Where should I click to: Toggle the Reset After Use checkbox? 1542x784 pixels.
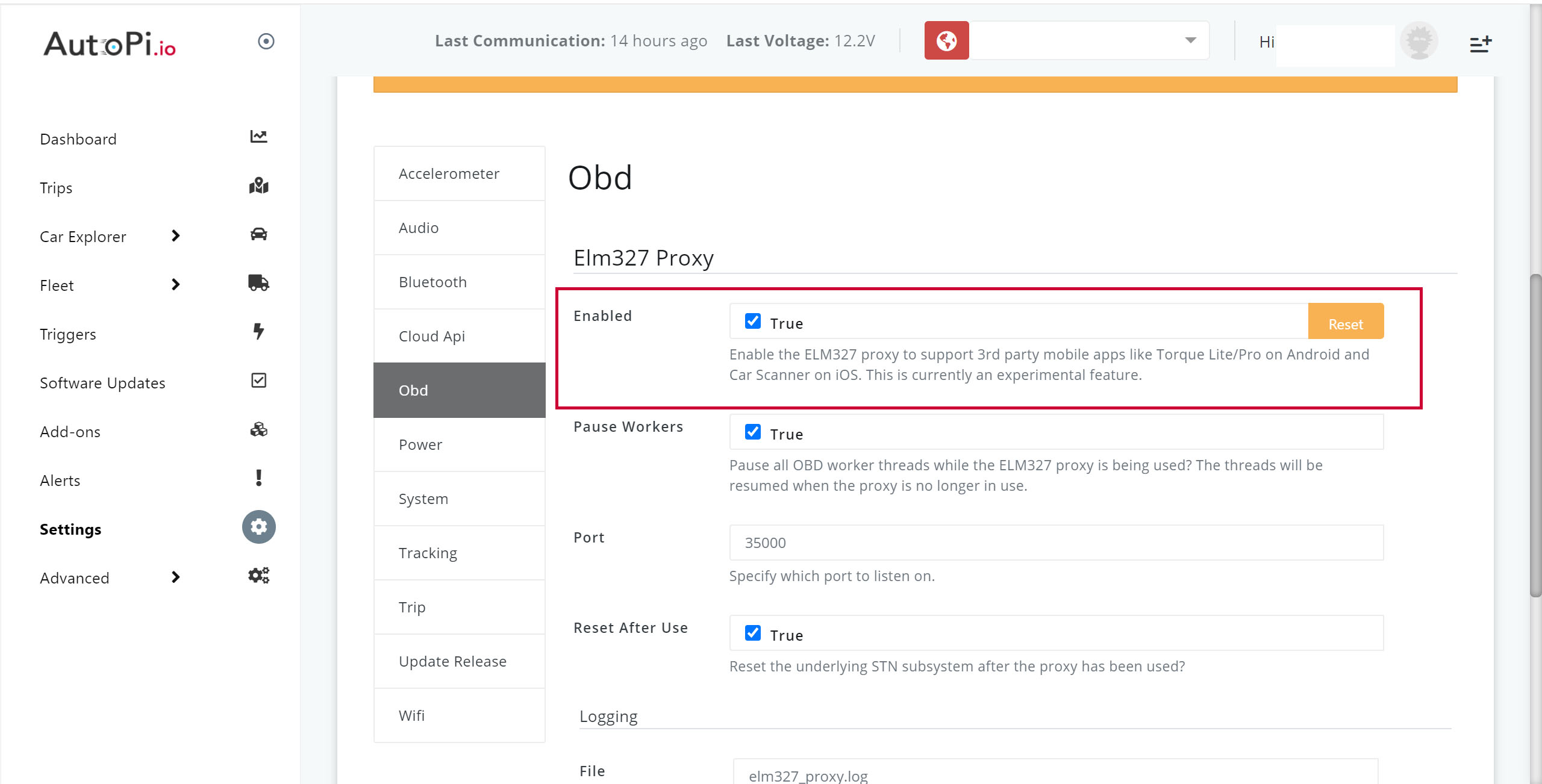(753, 634)
